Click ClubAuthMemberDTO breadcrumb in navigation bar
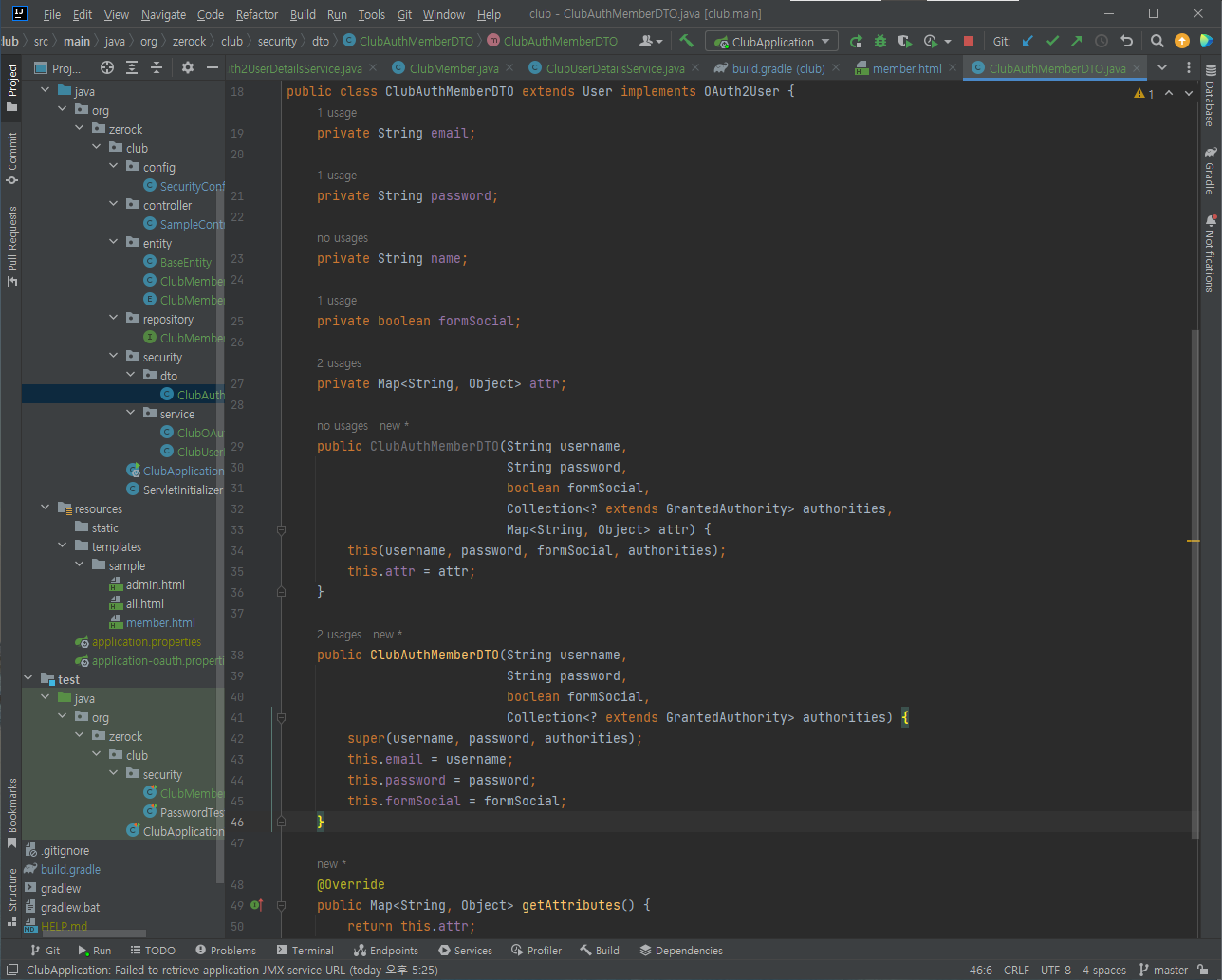Viewport: 1222px width, 980px height. coord(416,41)
